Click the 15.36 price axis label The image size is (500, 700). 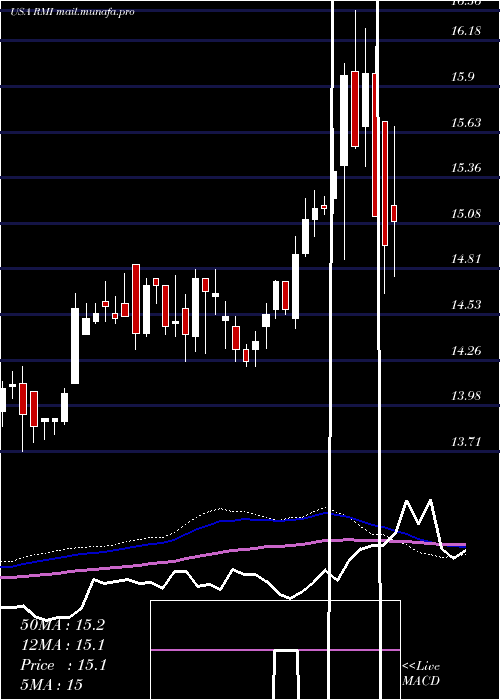(466, 168)
